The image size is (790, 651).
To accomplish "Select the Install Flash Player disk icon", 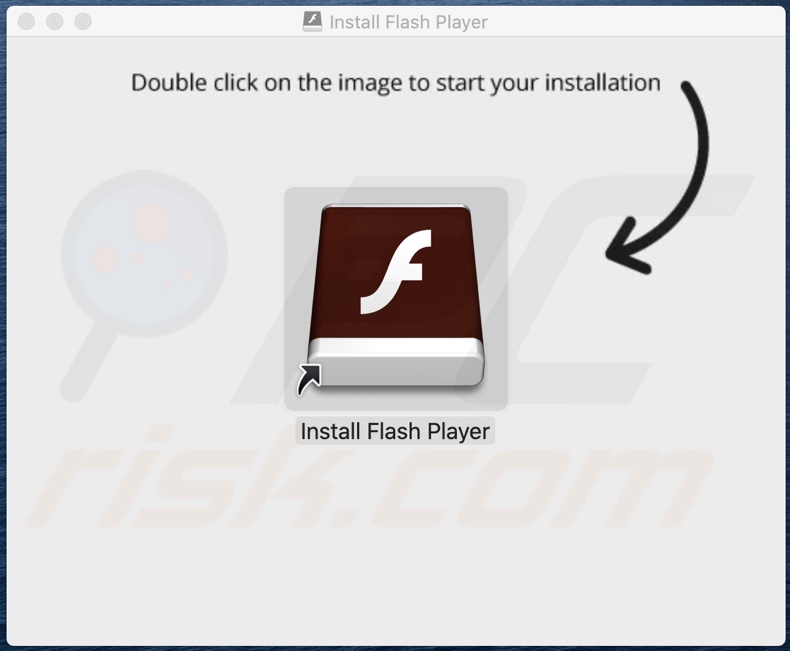I will pyautogui.click(x=396, y=297).
